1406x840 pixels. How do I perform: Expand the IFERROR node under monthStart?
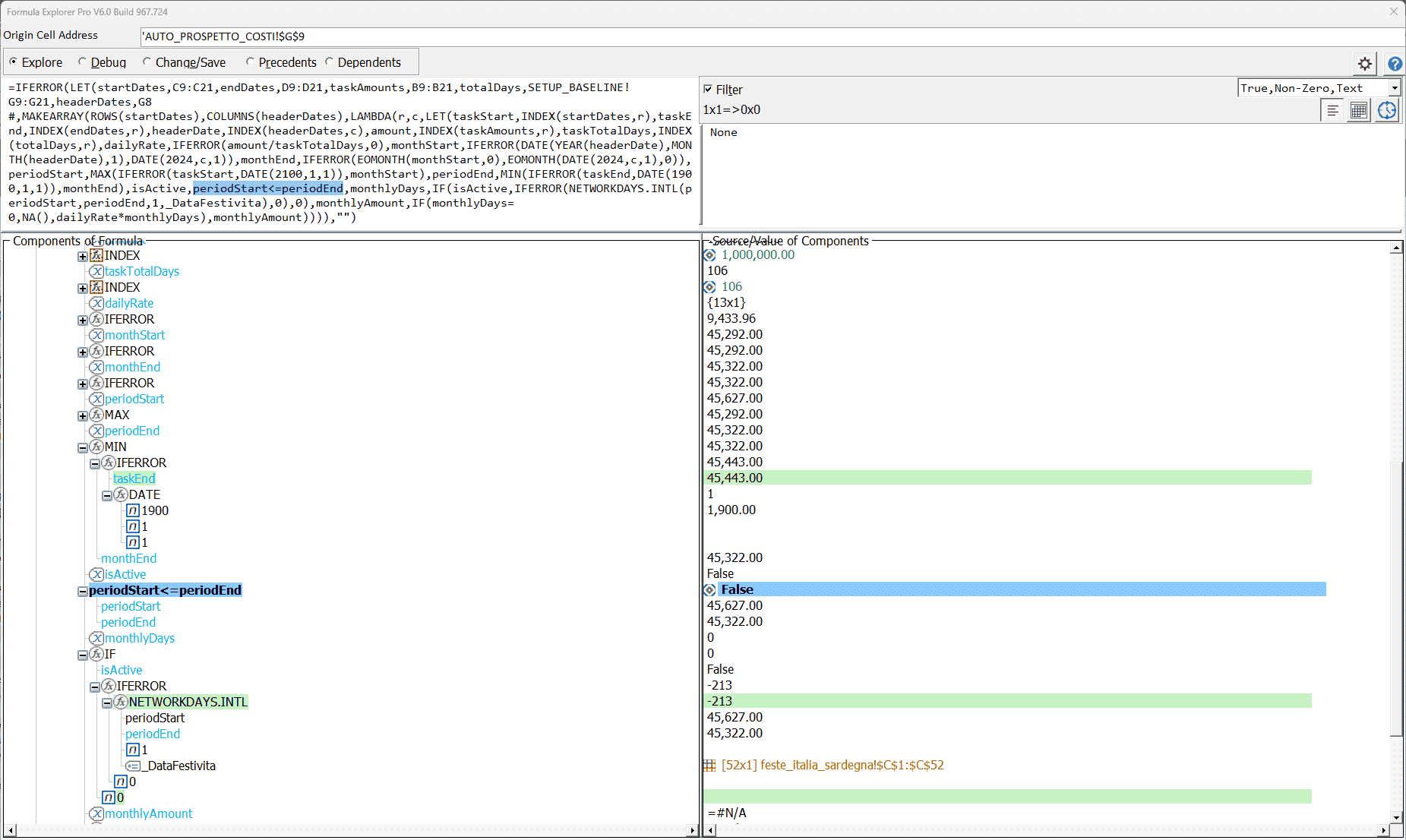coord(82,352)
